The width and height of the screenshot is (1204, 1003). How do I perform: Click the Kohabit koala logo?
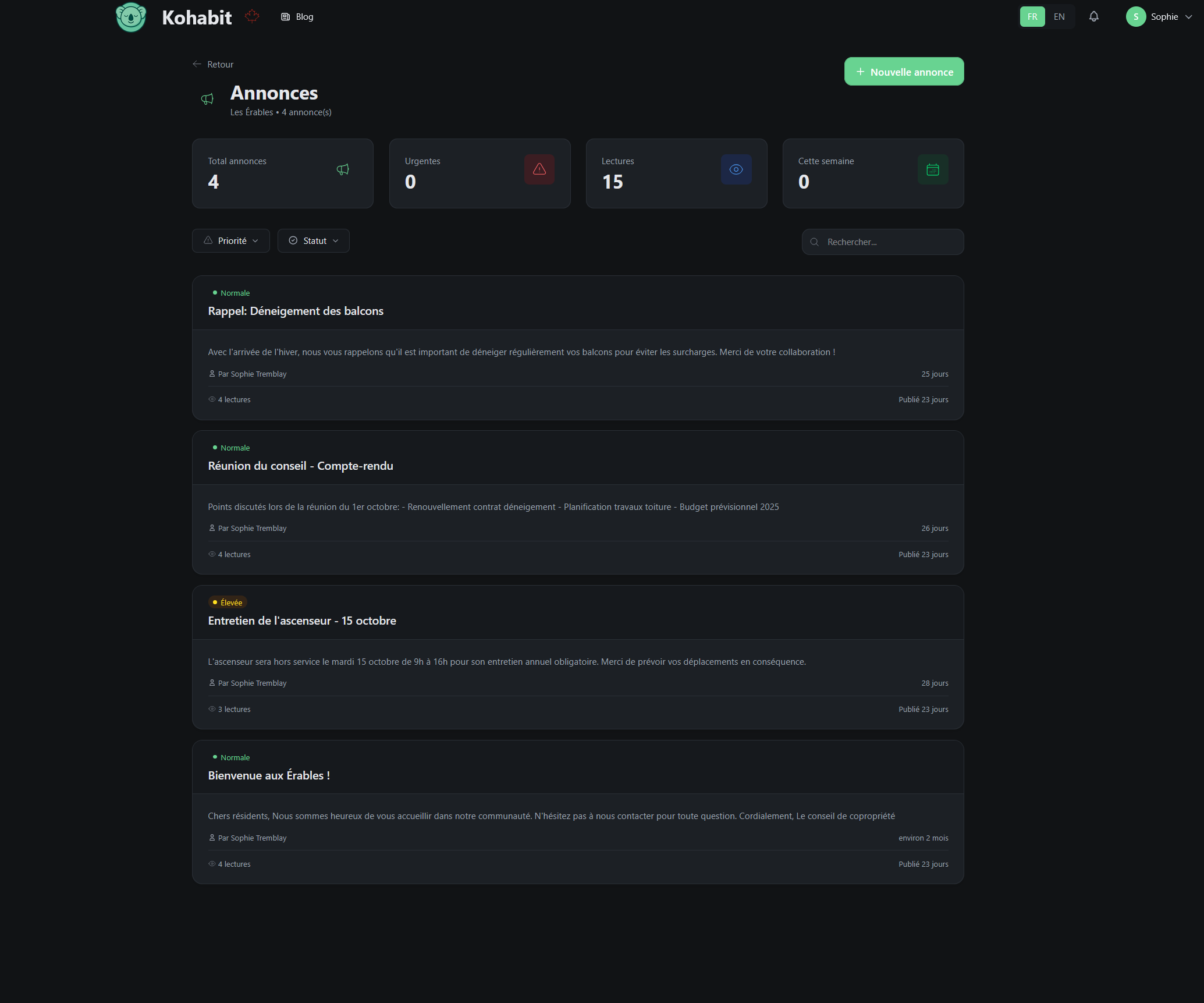pyautogui.click(x=130, y=17)
